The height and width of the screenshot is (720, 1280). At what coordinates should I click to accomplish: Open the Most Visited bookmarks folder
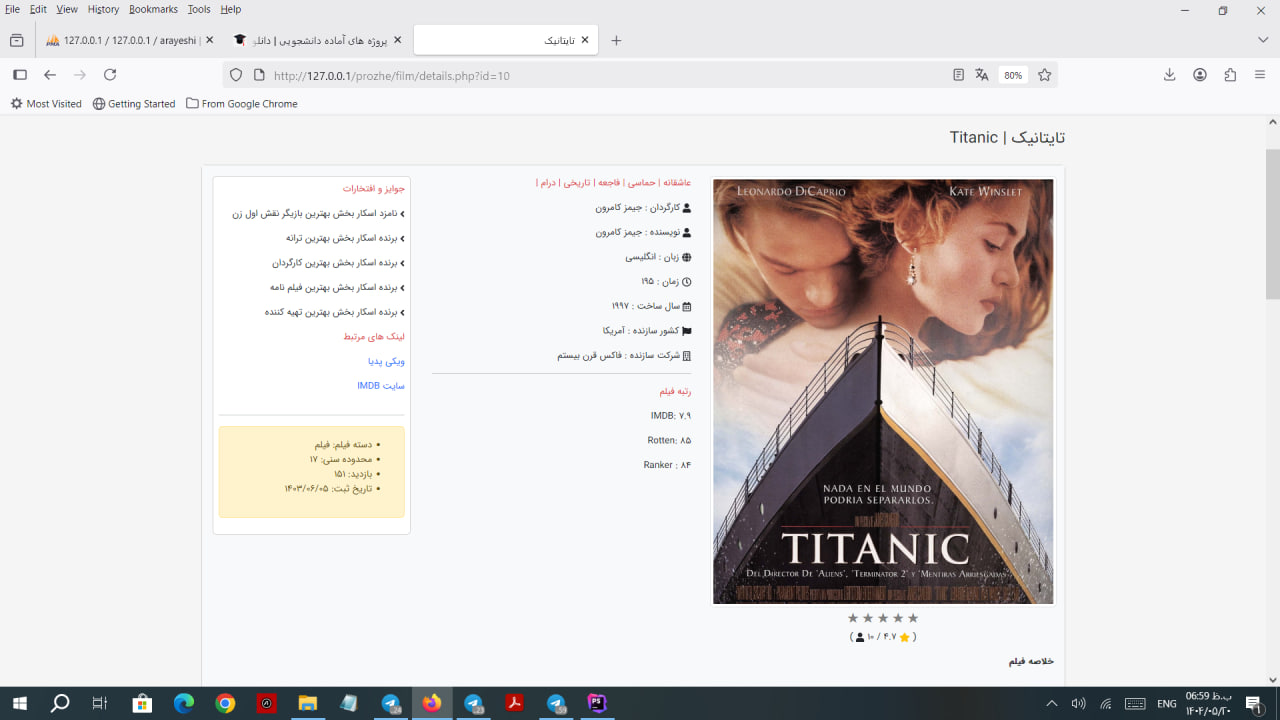46,104
